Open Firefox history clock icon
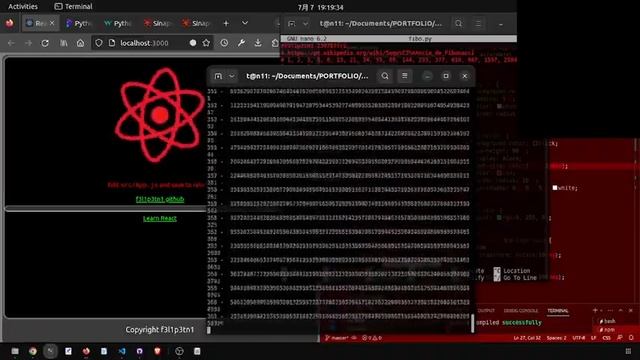Viewport: 640px width, 360px height. tap(224, 43)
